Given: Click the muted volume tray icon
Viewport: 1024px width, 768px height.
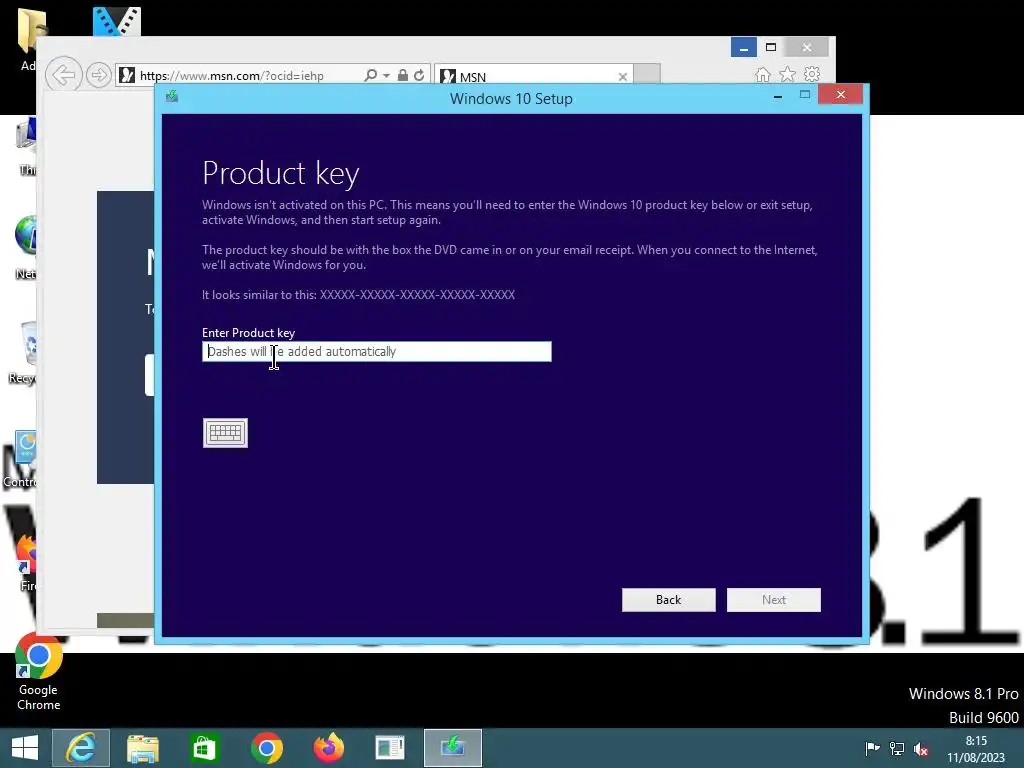Looking at the screenshot, I should click(921, 749).
